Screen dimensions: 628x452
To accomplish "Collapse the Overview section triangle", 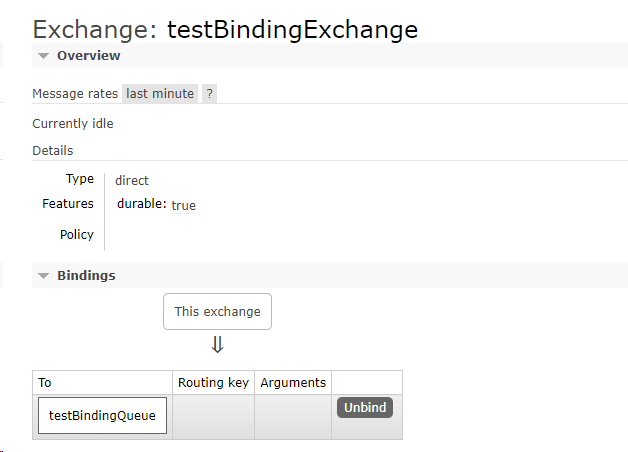I will (43, 56).
